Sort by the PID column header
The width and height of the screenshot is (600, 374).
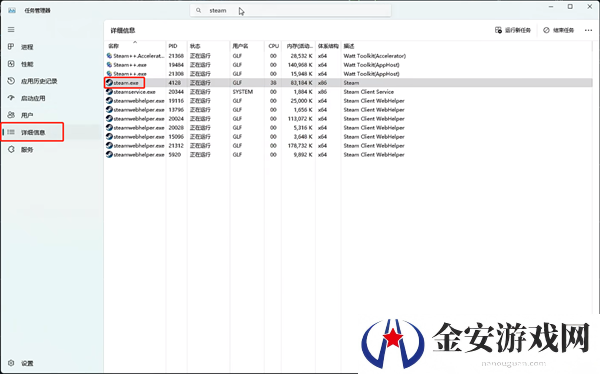tap(173, 46)
